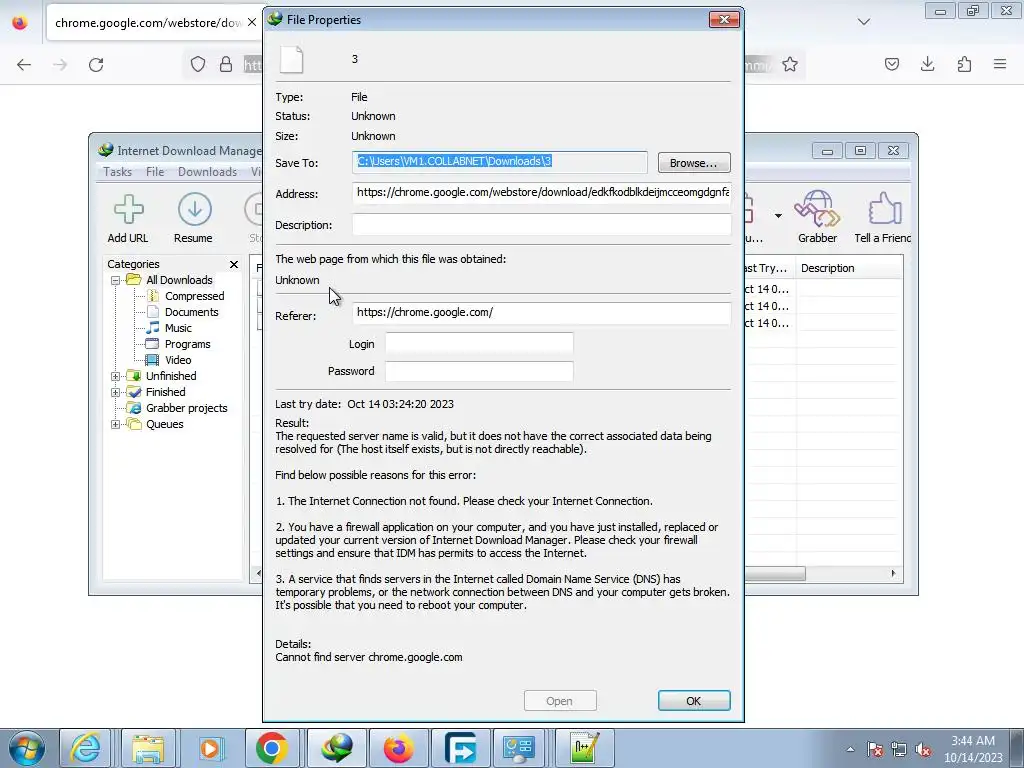Click Firefox back navigation arrow
Viewport: 1024px width, 768px height.
click(24, 65)
